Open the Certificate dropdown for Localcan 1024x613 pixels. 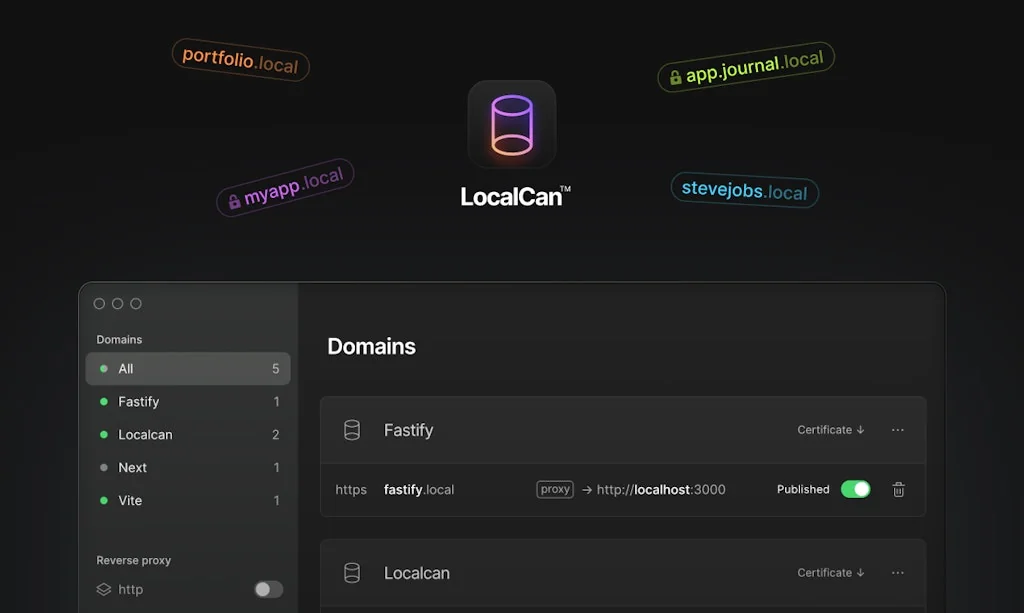tap(830, 572)
